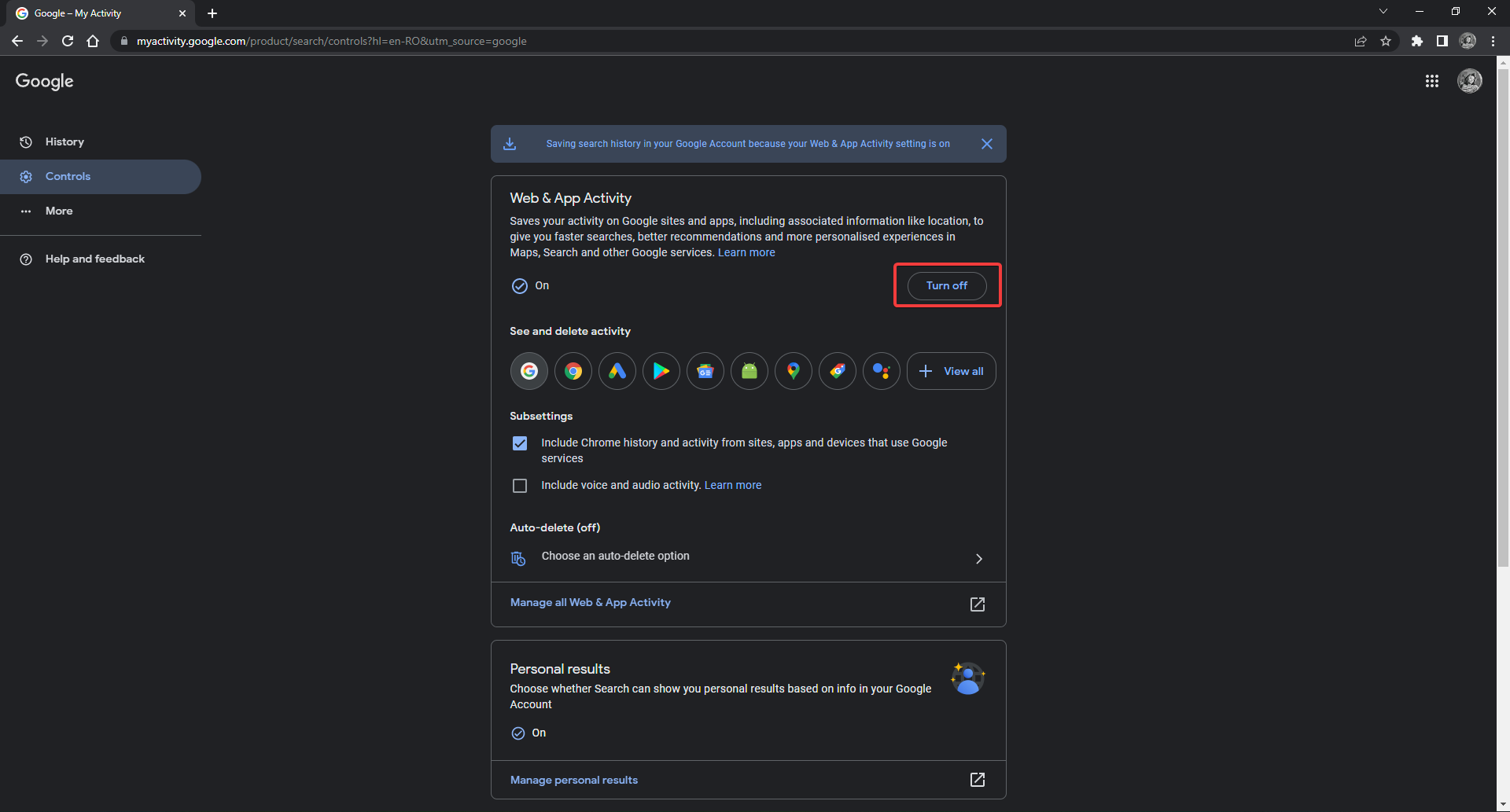Check Include voice and audio activity
Image resolution: width=1510 pixels, height=812 pixels.
(x=520, y=486)
